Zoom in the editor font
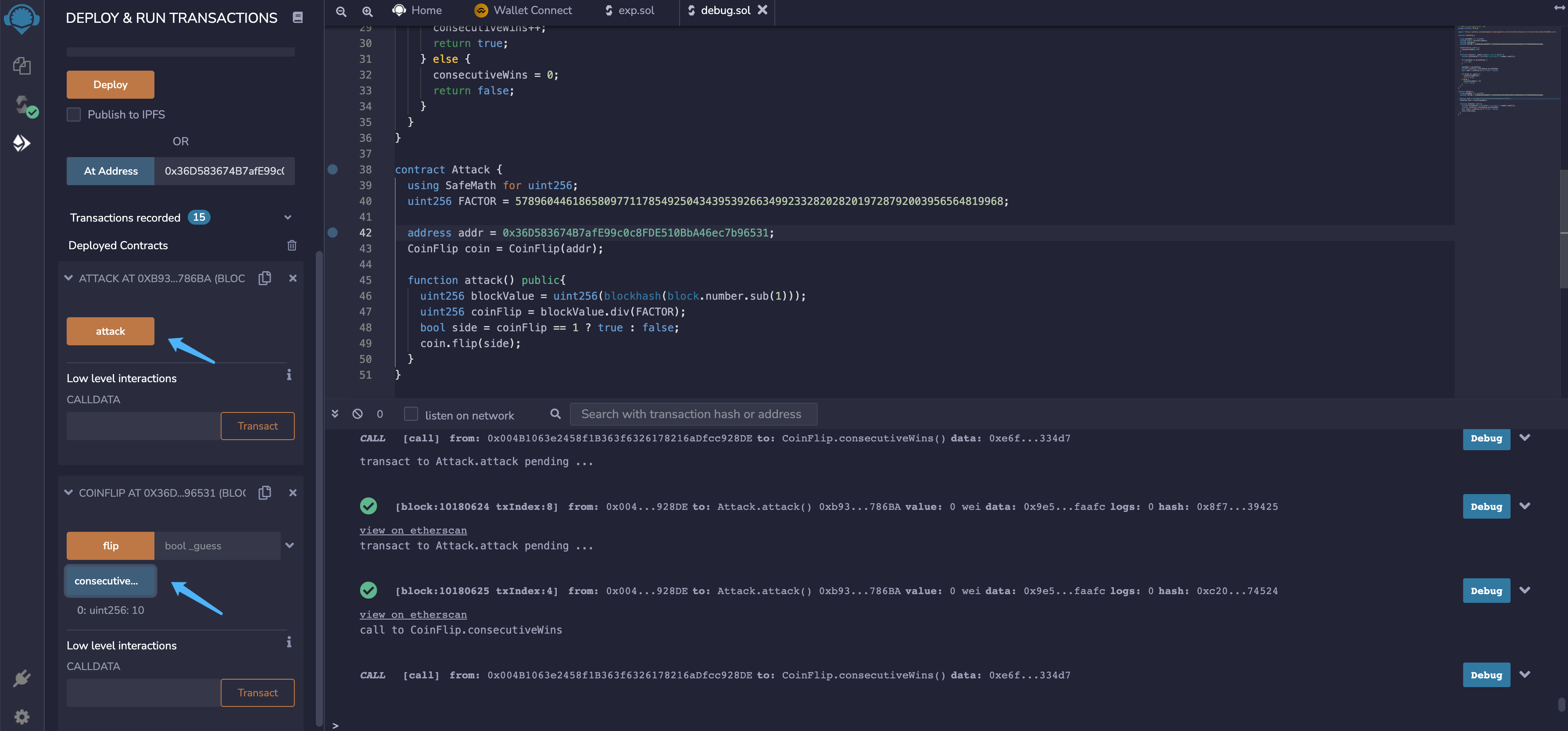Screen dimensions: 1568x731 click(368, 11)
